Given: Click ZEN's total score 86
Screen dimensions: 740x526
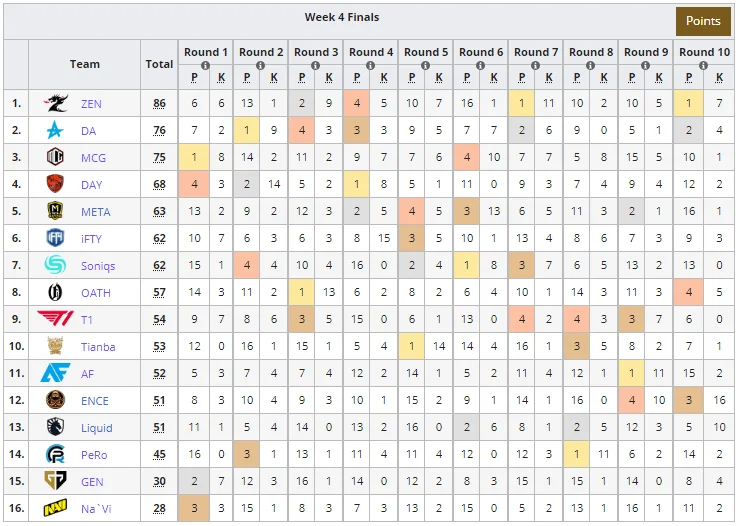Looking at the screenshot, I should [160, 103].
